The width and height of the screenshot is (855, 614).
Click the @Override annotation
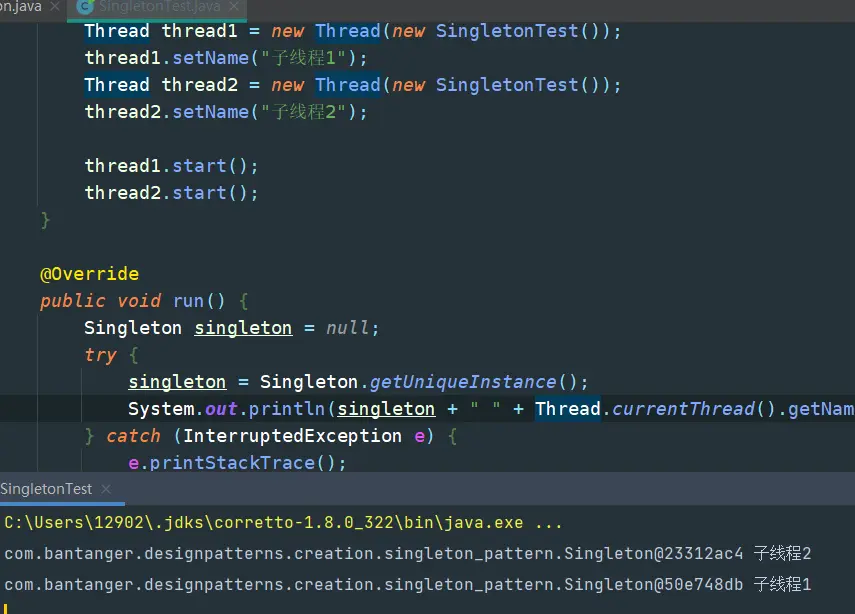[x=89, y=274]
